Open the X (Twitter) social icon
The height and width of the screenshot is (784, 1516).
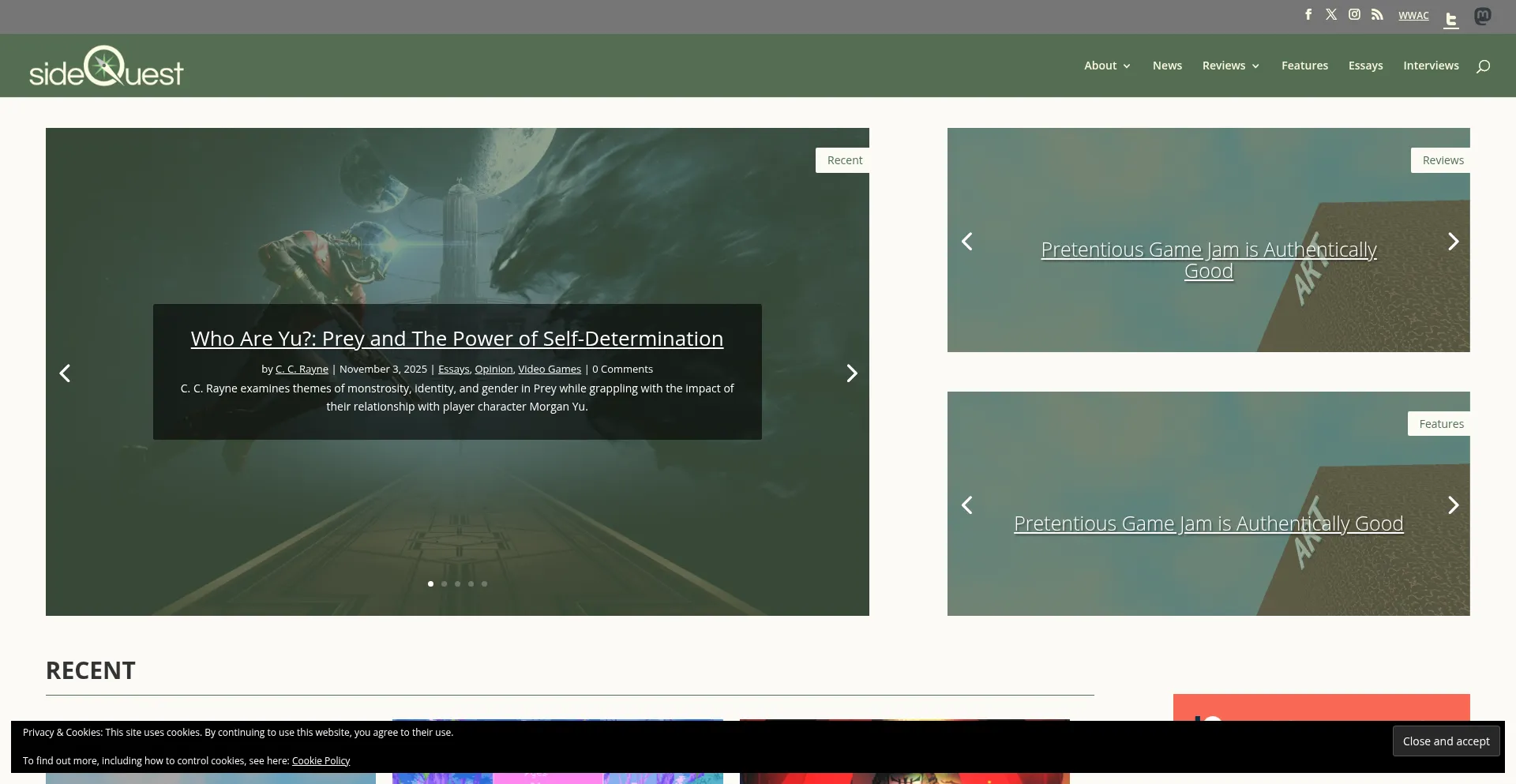coord(1331,14)
